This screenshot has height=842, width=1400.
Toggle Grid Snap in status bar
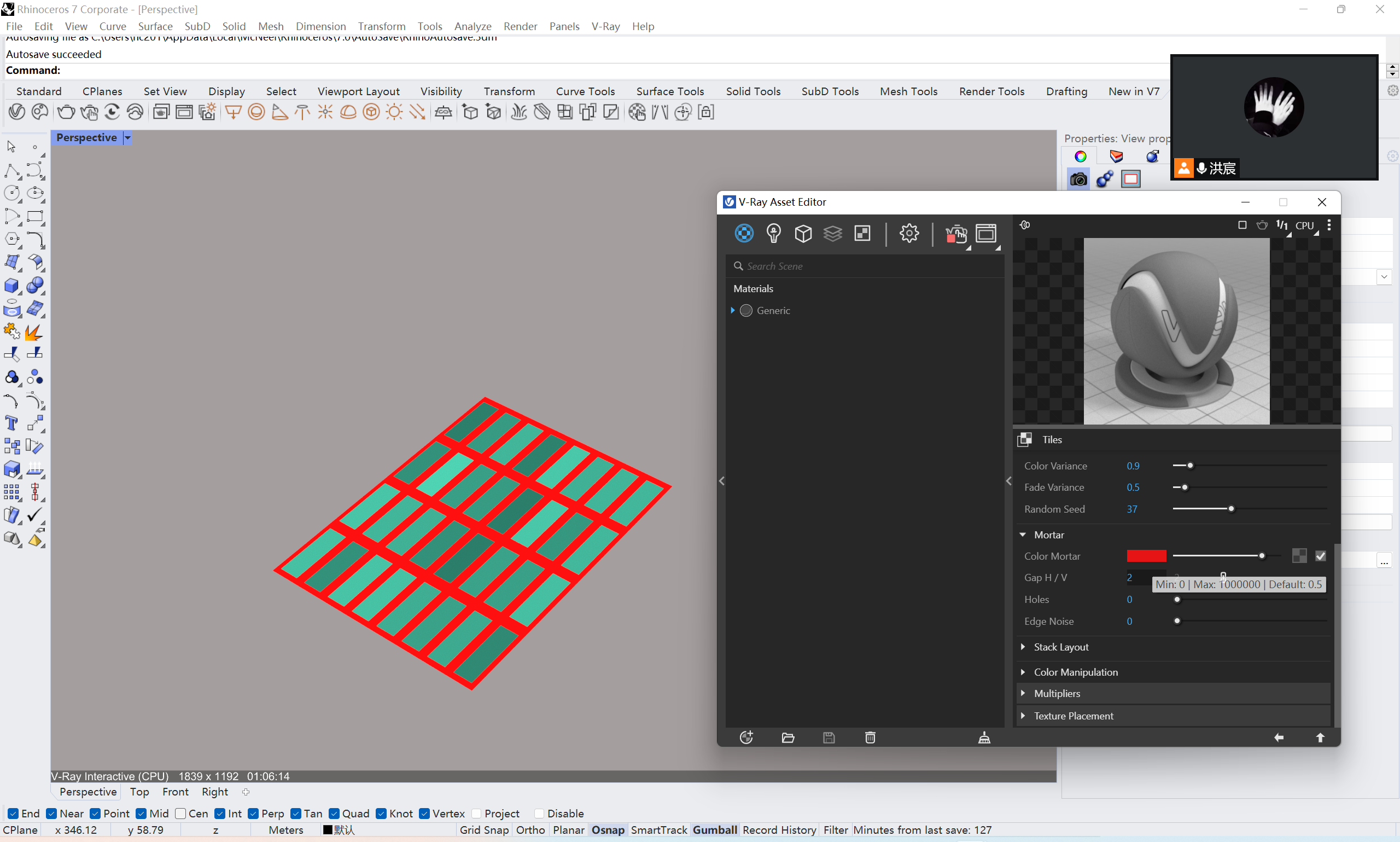pyautogui.click(x=483, y=830)
